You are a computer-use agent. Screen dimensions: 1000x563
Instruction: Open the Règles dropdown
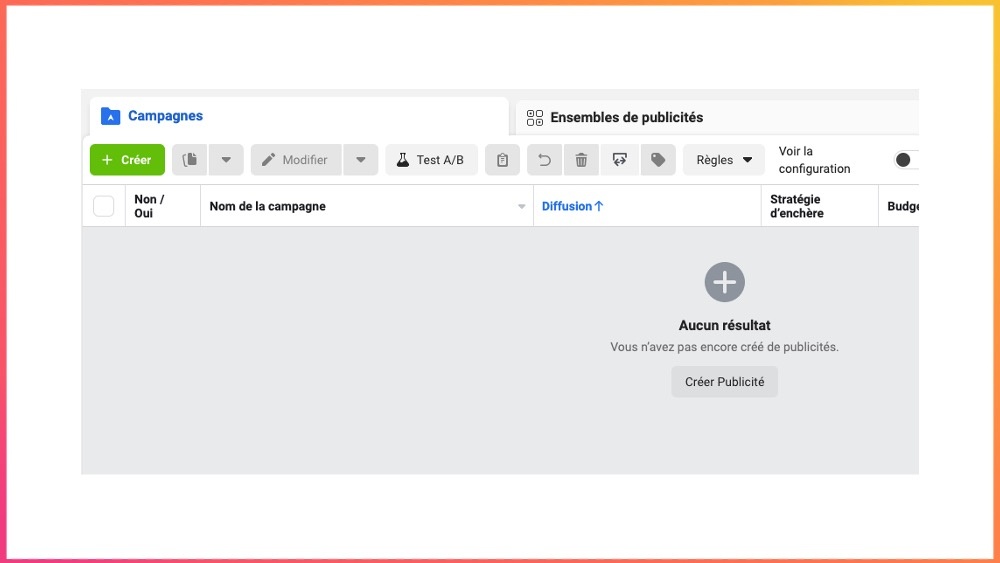724,159
